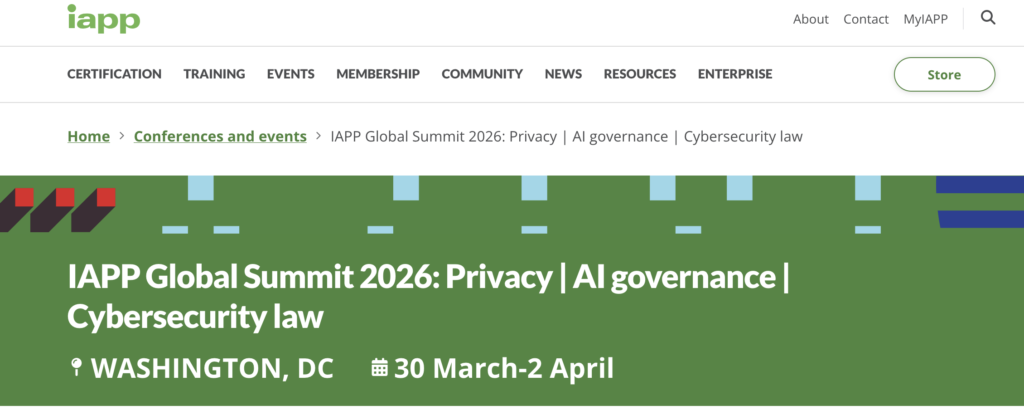This screenshot has width=1024, height=420.
Task: Click the location pin icon by Washington
Action: tap(76, 368)
